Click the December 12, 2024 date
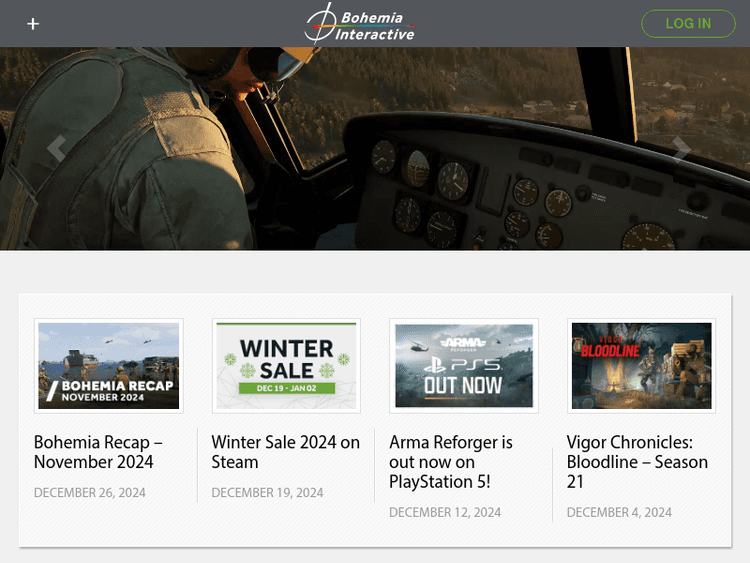 point(445,512)
